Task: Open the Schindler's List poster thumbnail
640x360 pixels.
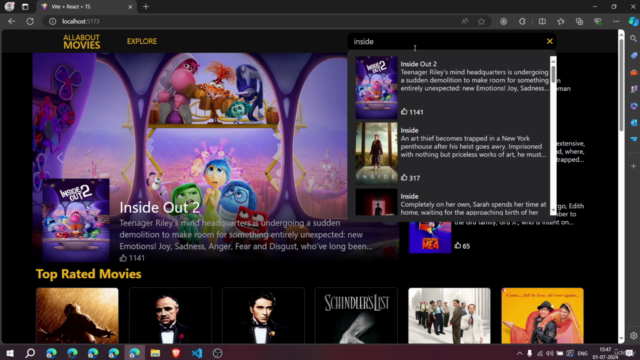Action: tap(356, 316)
